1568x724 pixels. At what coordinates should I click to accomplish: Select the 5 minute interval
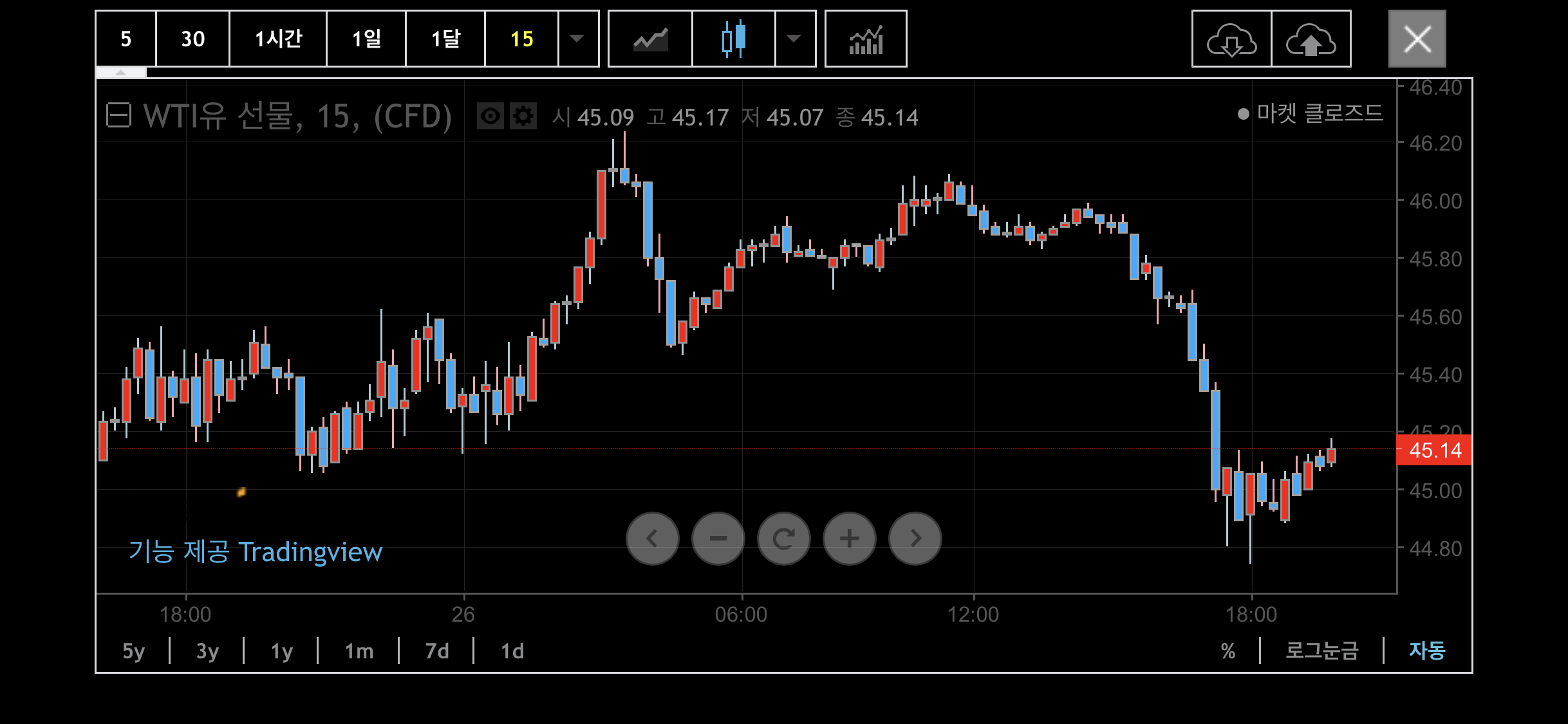click(126, 39)
